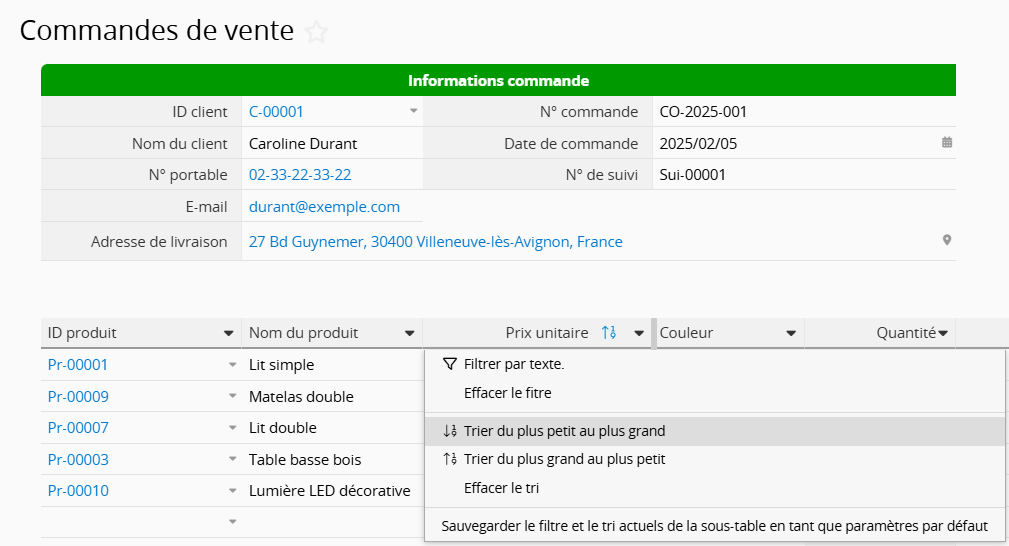The image size is (1009, 546).
Task: Select Filtrer par texte menu option
Action: click(x=513, y=364)
